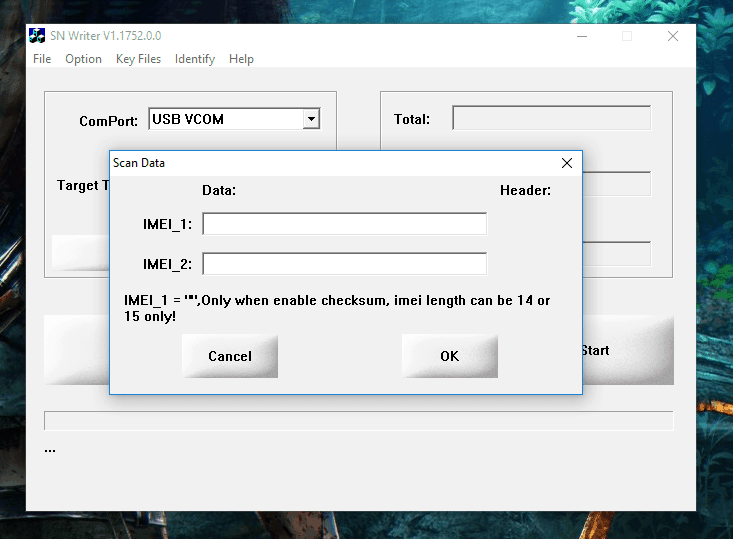
Task: Minimize the SN Writer window
Action: (581, 36)
